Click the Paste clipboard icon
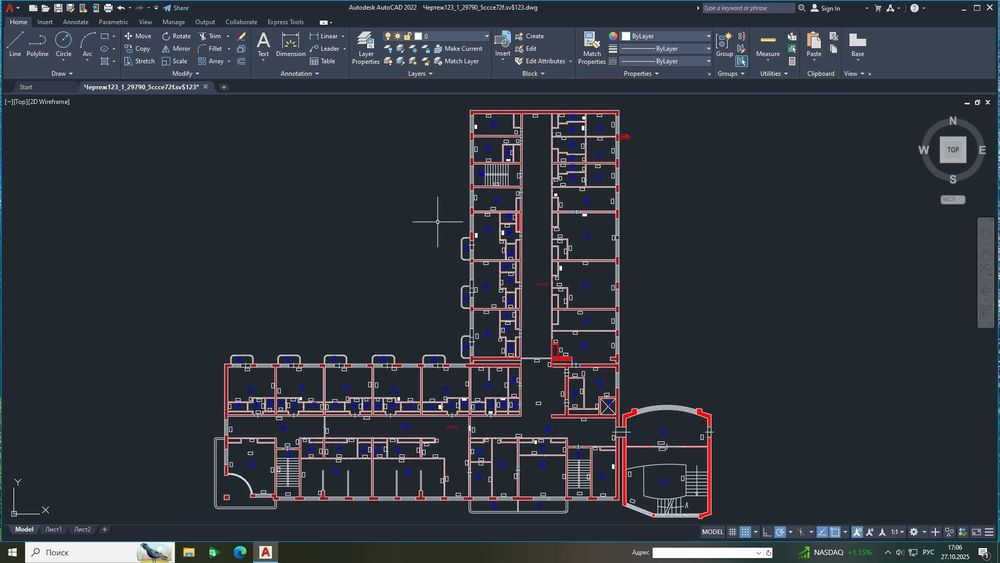Screen dimensions: 1000x563 click(814, 43)
